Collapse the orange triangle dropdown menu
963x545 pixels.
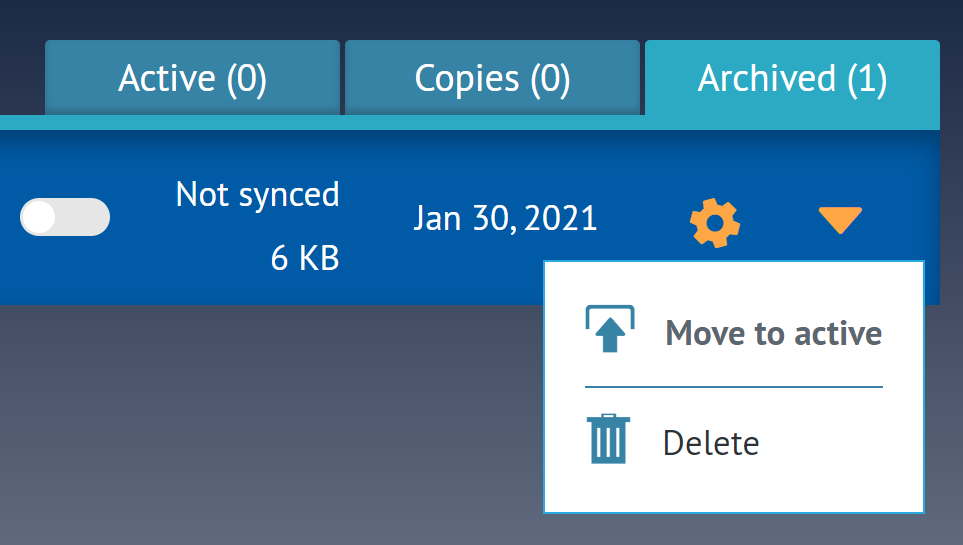839,220
